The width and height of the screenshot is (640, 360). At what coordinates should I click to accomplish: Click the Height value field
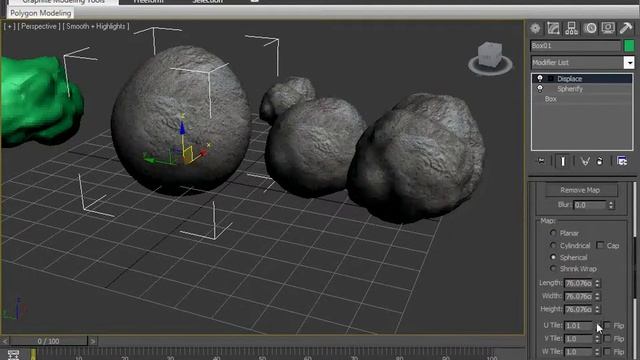[579, 309]
